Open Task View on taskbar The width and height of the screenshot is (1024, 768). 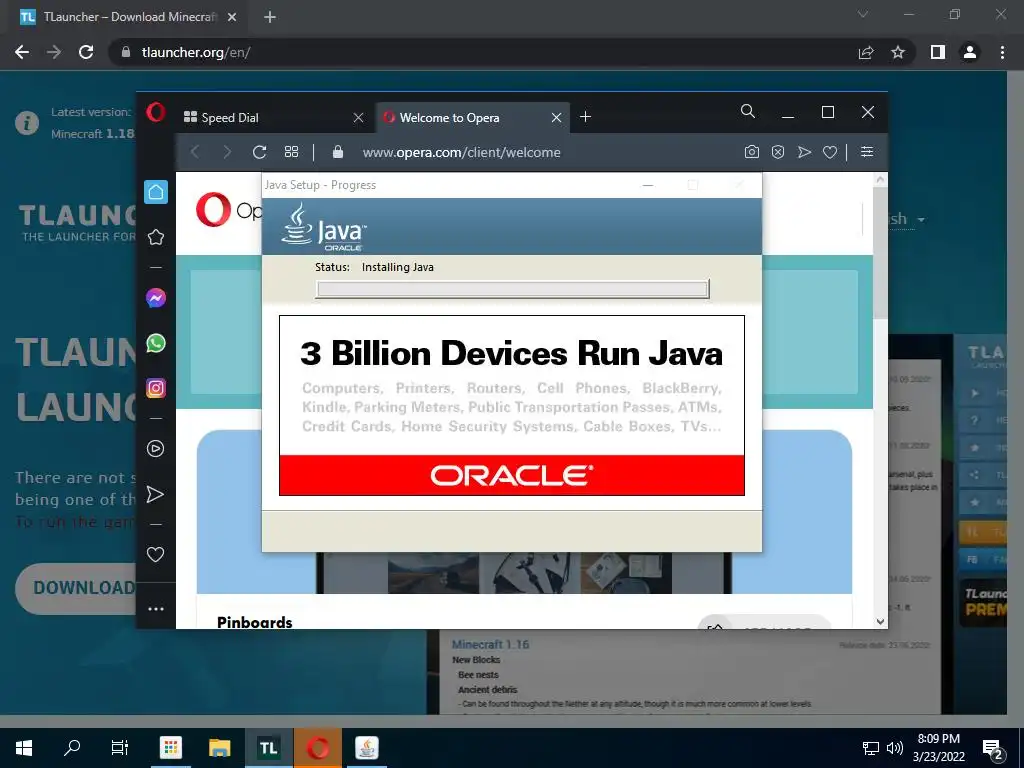(x=120, y=748)
